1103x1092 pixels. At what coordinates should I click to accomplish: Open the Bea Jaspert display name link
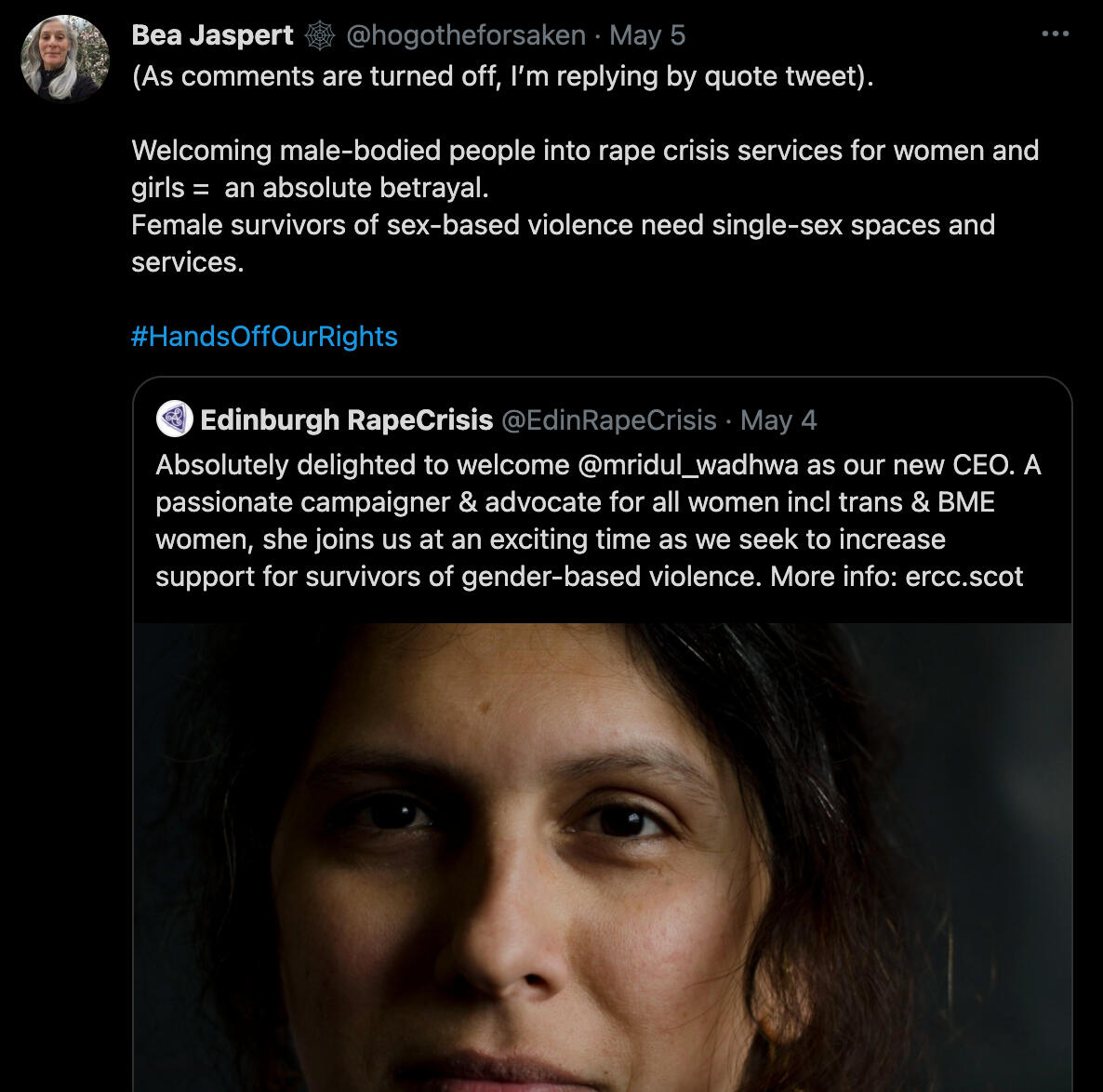(x=212, y=35)
